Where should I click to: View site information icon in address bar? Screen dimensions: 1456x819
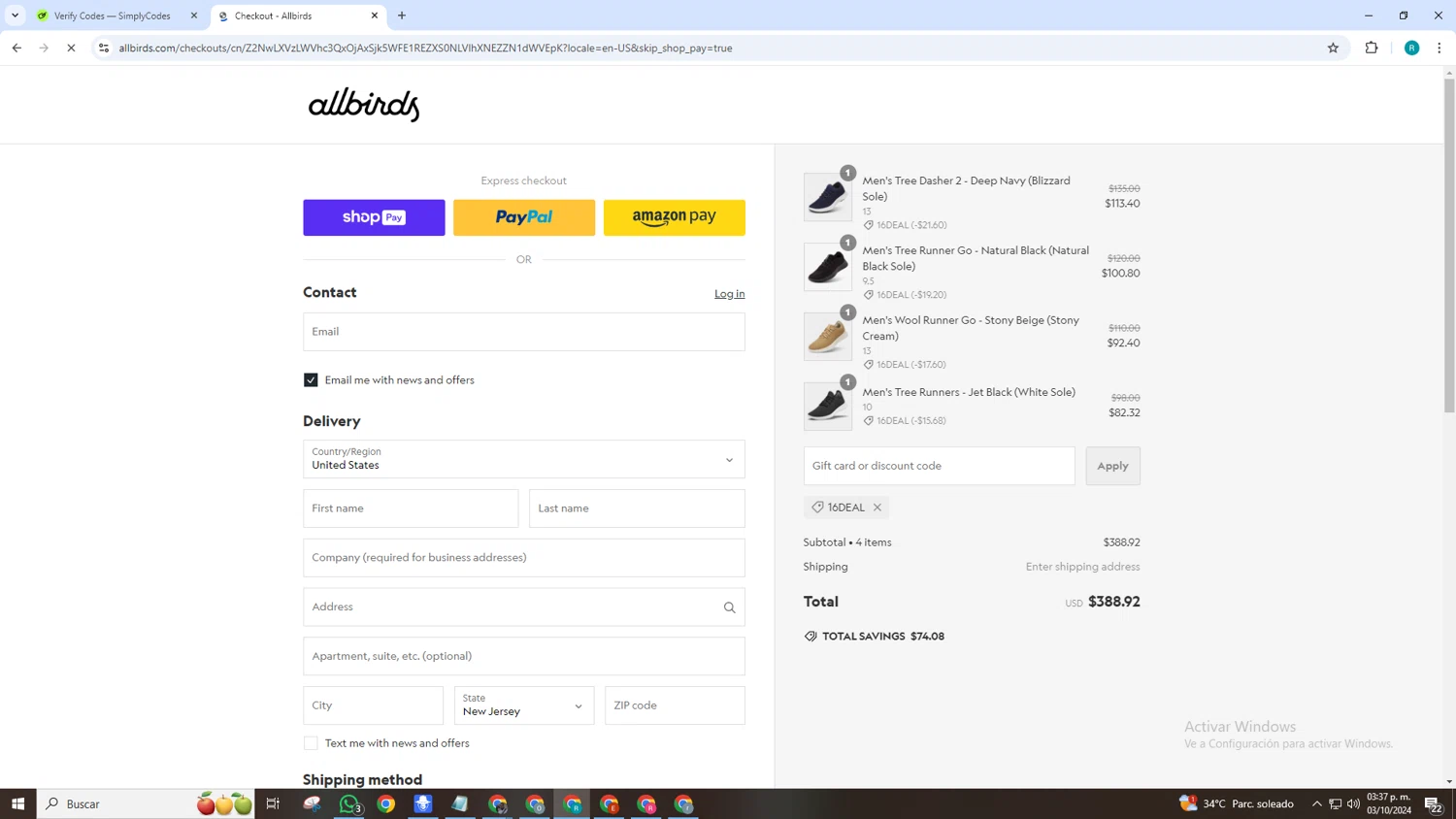104,48
